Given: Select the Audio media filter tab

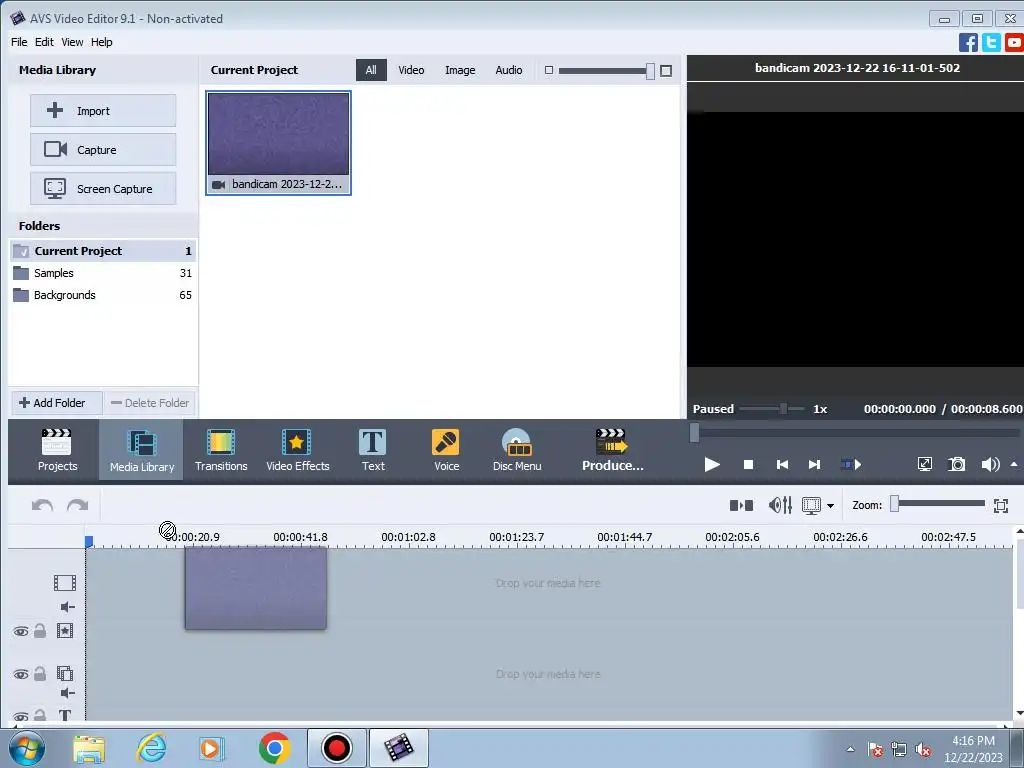Looking at the screenshot, I should click(508, 70).
